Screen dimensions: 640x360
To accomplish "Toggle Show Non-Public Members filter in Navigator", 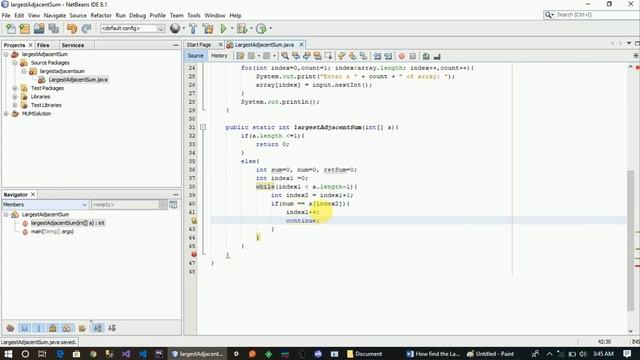I will tap(53, 328).
